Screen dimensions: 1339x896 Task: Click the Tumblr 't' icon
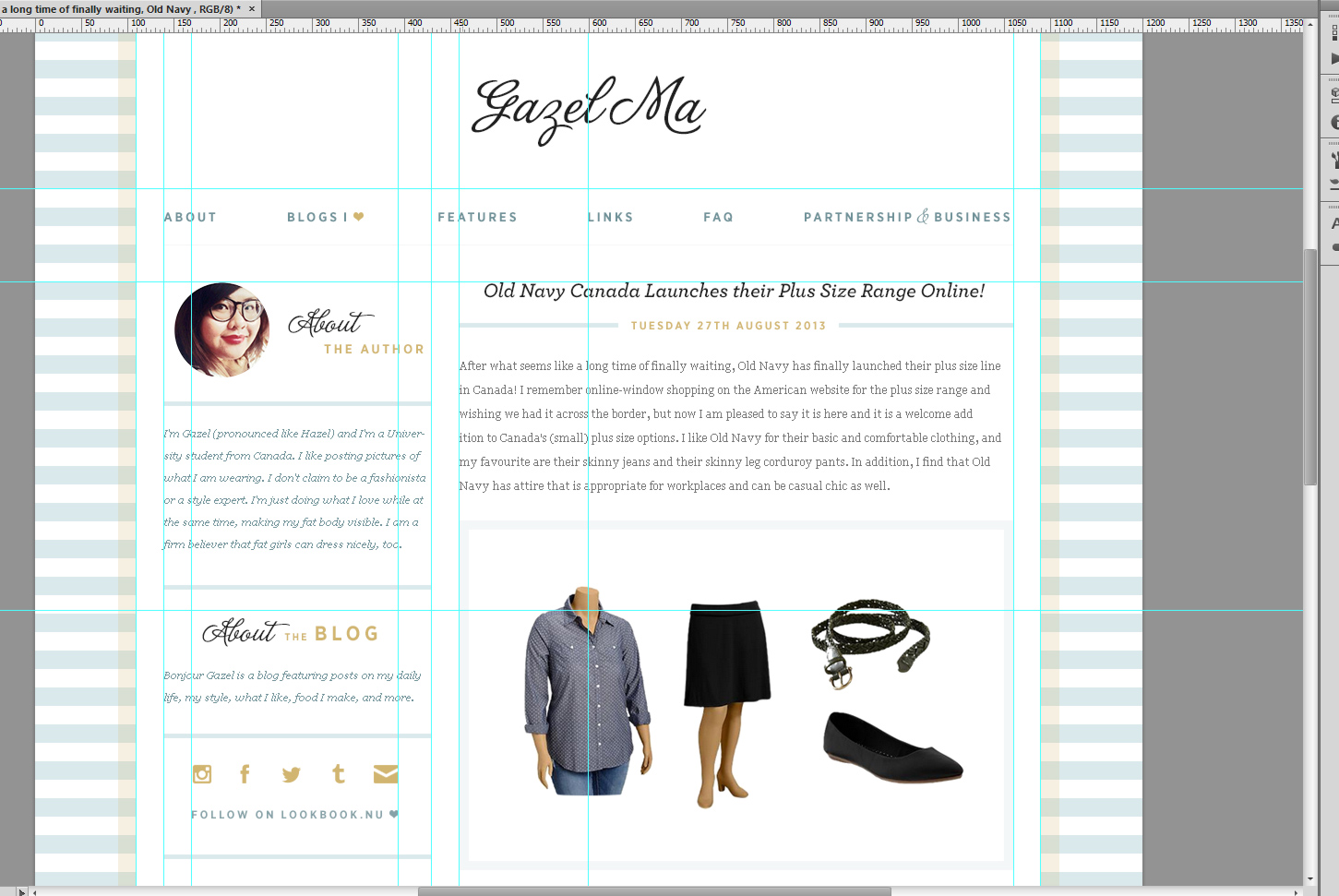[x=339, y=774]
